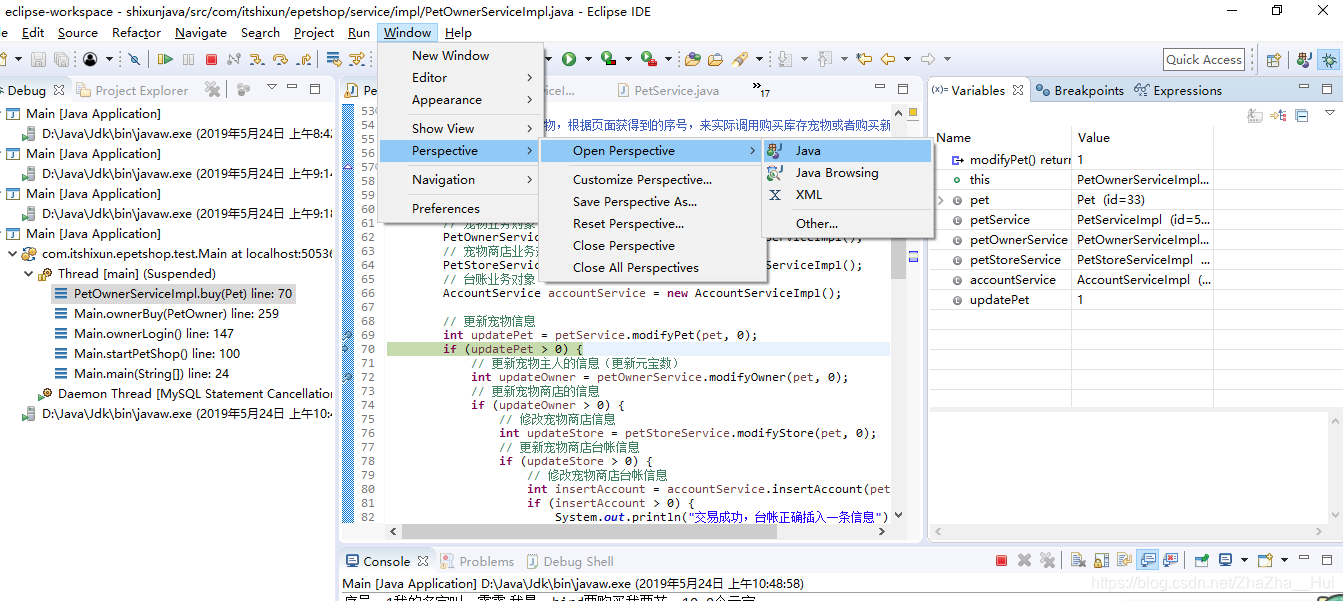The height and width of the screenshot is (601, 1343).
Task: Click the Use Step Filters icon
Action: pos(357,59)
